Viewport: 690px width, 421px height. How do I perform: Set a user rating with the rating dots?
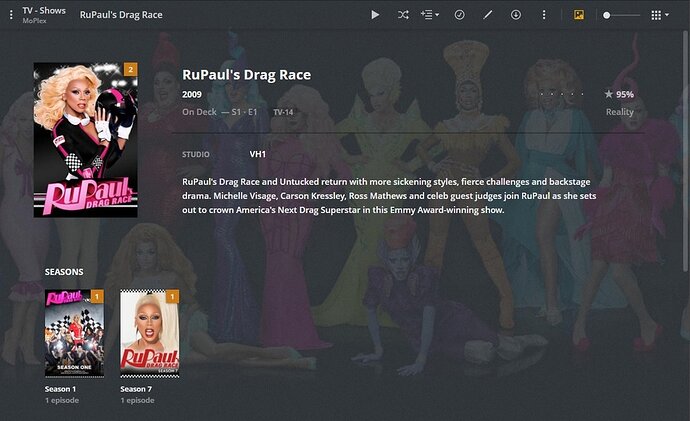point(562,94)
